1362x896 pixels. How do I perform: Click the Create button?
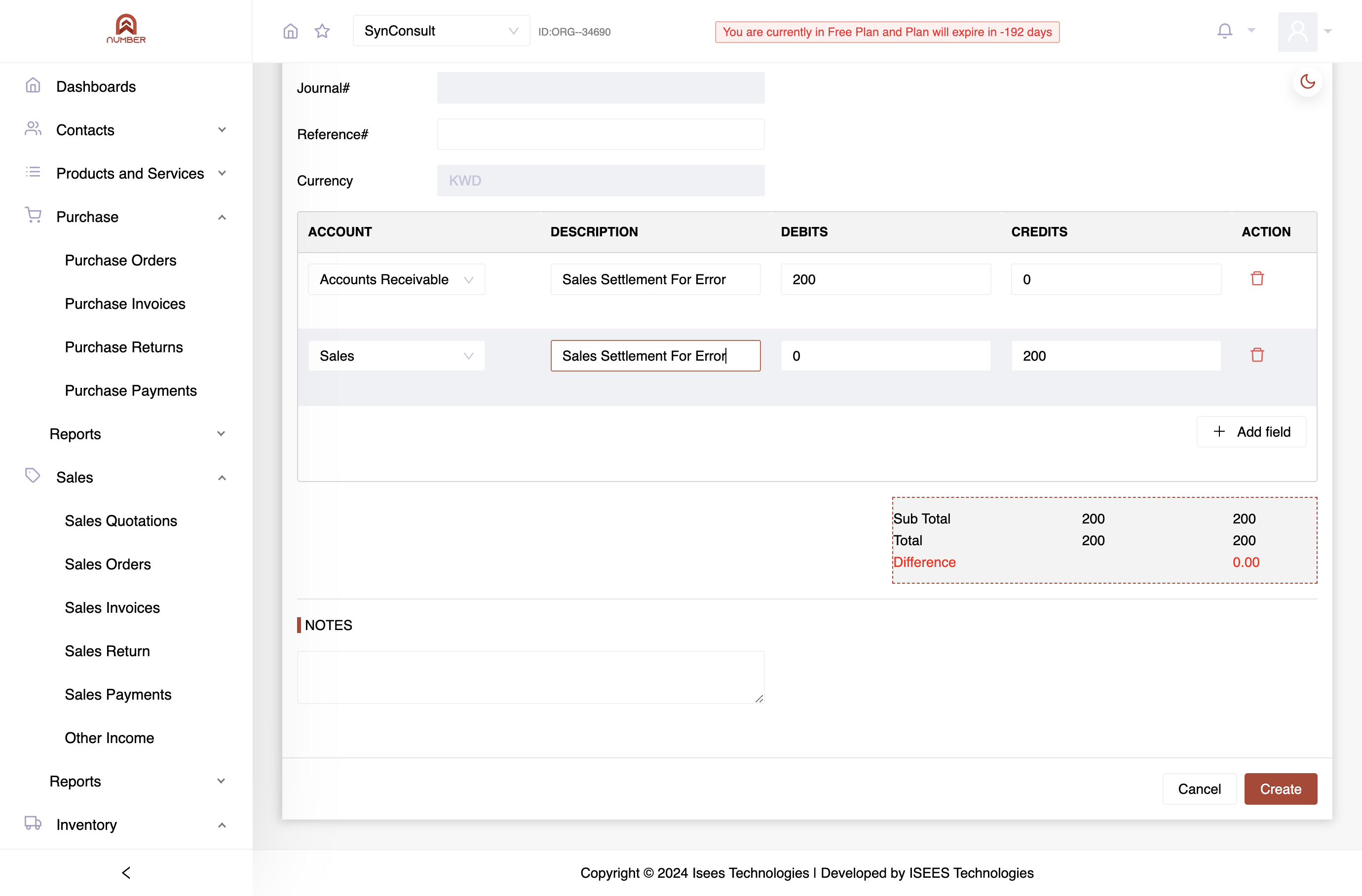click(1281, 789)
